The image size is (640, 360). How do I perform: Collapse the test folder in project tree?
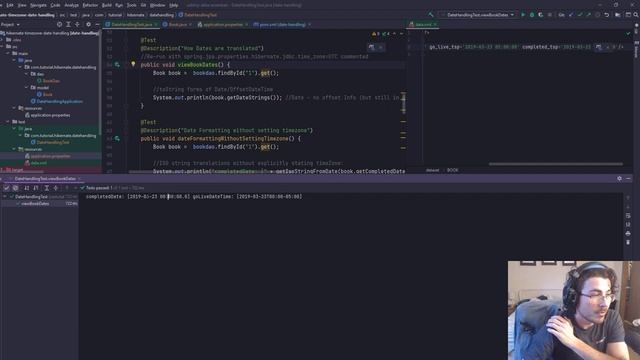click(8, 122)
